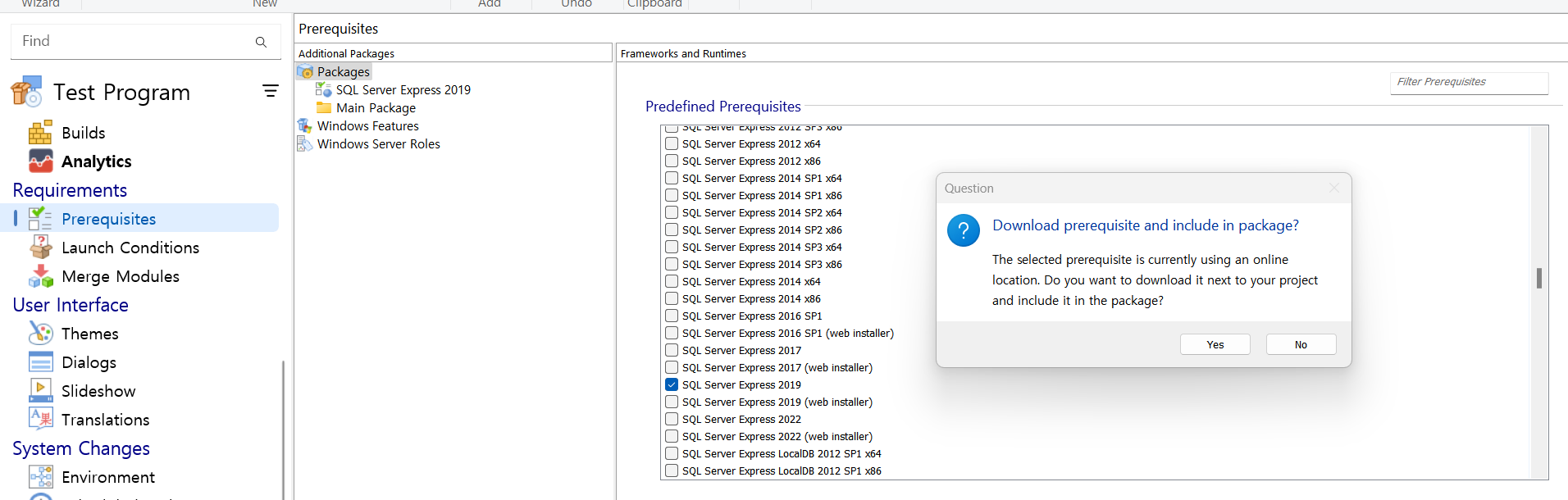1568x500 pixels.
Task: Click Yes in the Question dialog
Action: pyautogui.click(x=1215, y=344)
